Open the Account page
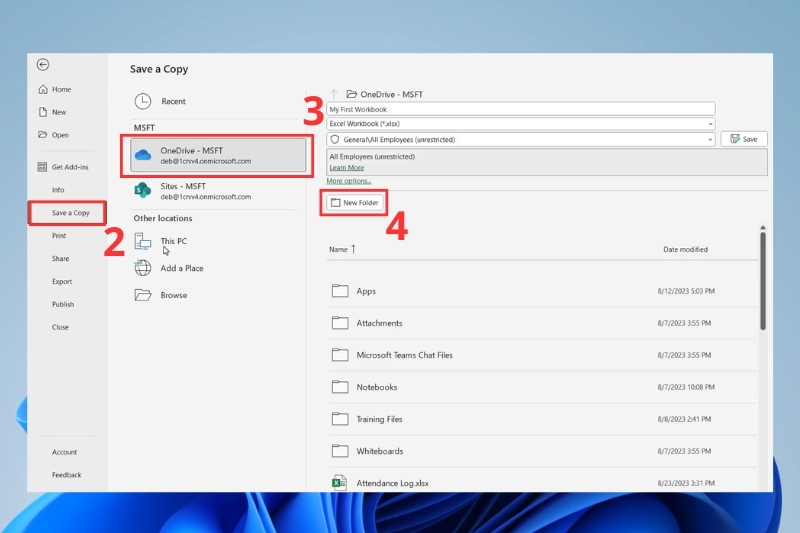This screenshot has height=533, width=800. tap(64, 452)
